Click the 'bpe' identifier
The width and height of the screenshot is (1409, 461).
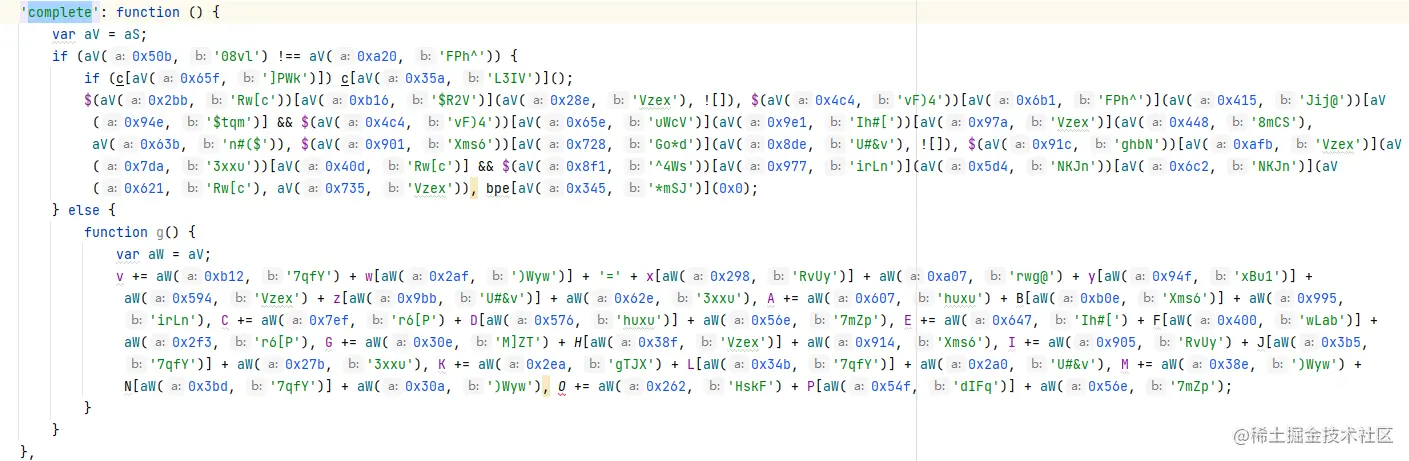(x=498, y=188)
